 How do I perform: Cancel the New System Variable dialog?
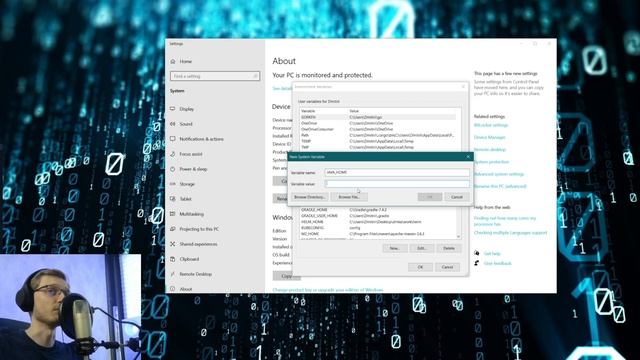pos(457,197)
